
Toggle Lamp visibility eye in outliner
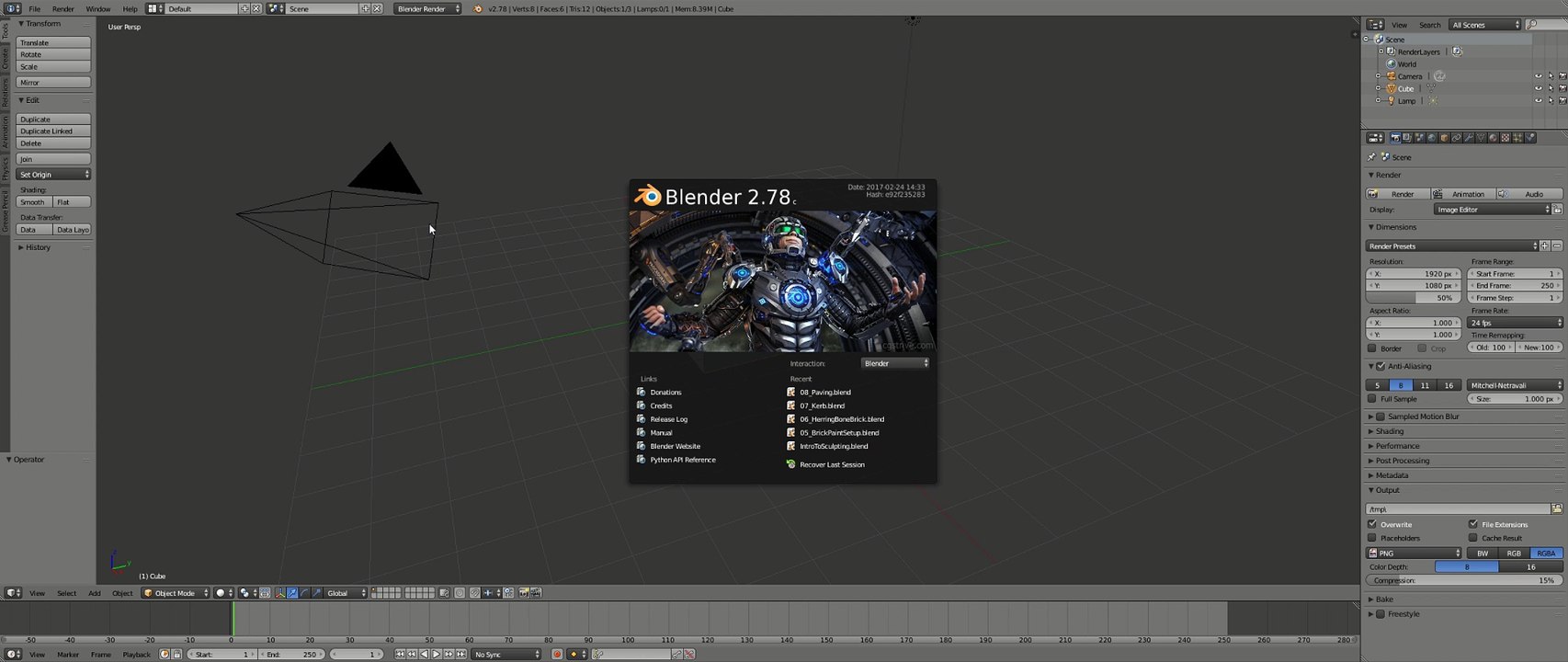tap(1538, 100)
